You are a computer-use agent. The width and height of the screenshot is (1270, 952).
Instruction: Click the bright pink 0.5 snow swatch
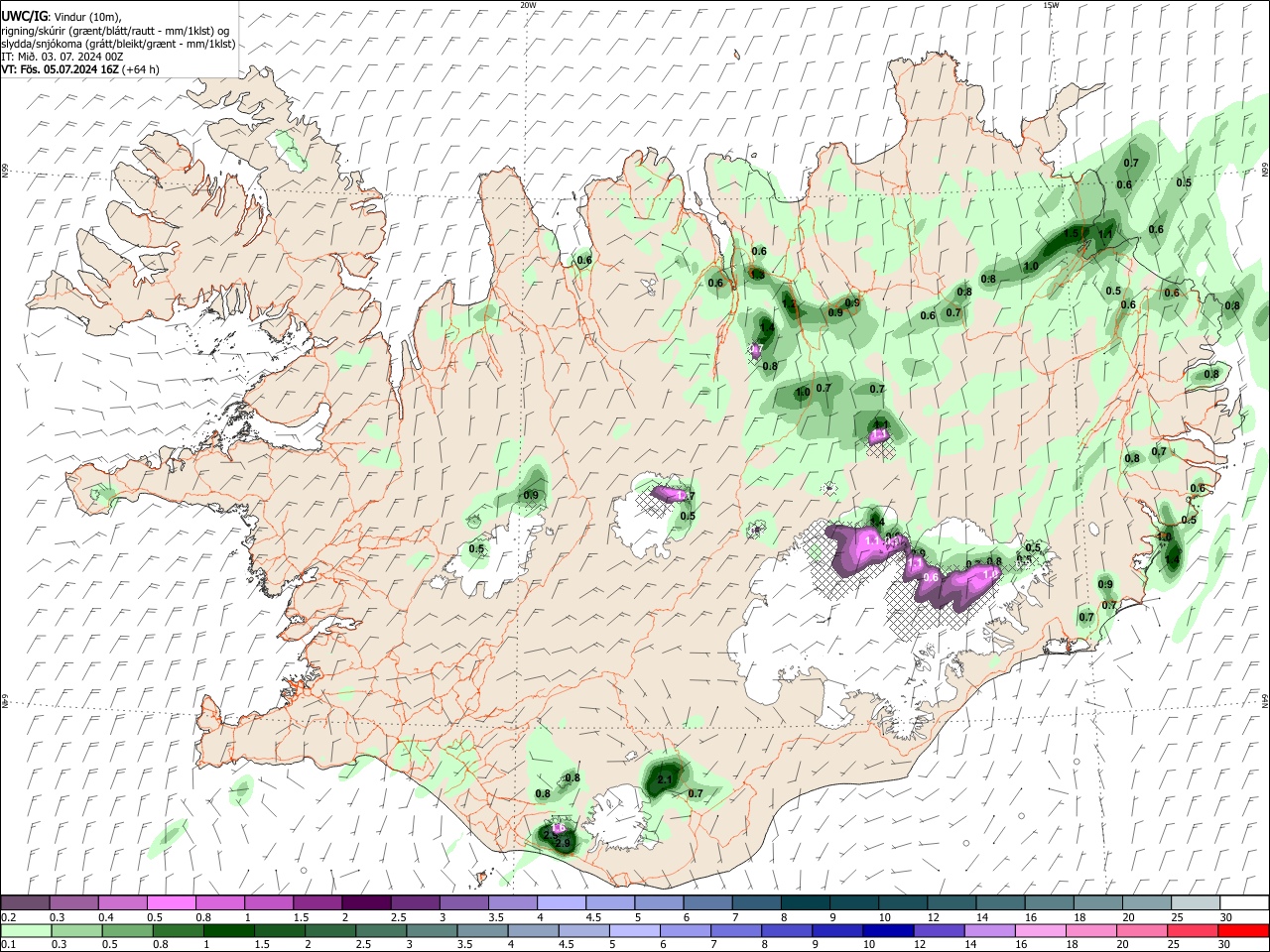tap(171, 902)
